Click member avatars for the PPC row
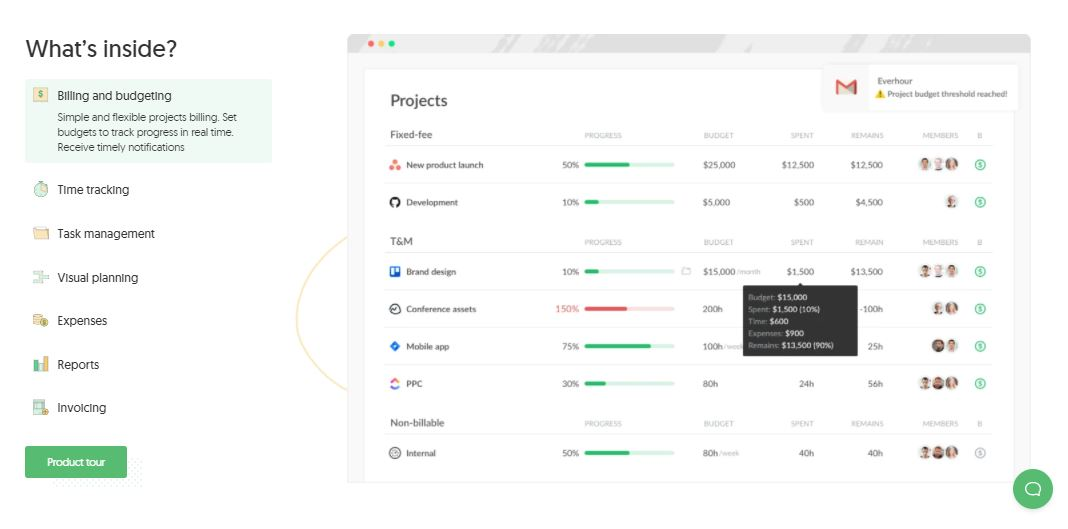 pos(938,384)
